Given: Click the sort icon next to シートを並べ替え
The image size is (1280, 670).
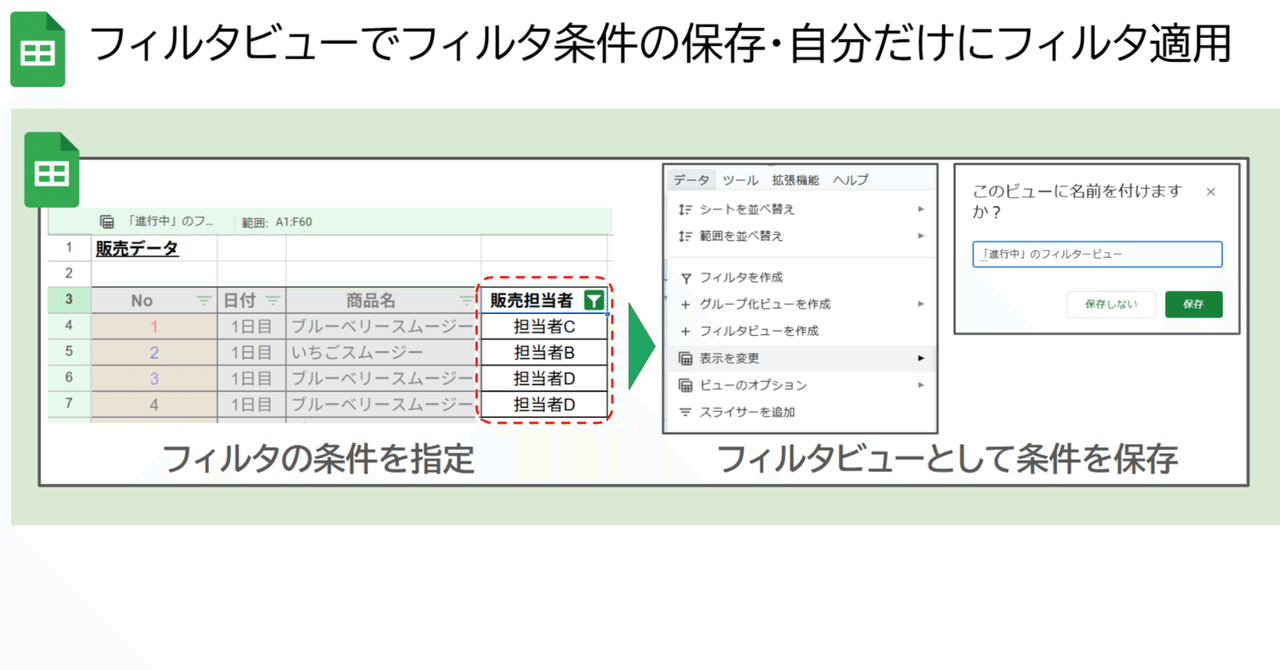Looking at the screenshot, I should [x=685, y=208].
